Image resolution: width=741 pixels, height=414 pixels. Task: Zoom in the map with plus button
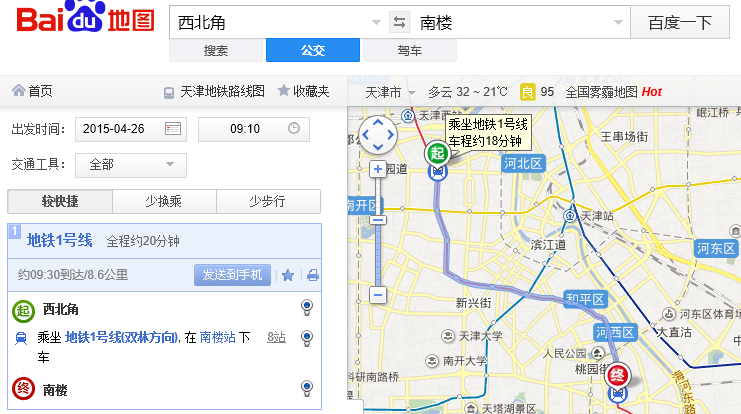click(x=378, y=169)
